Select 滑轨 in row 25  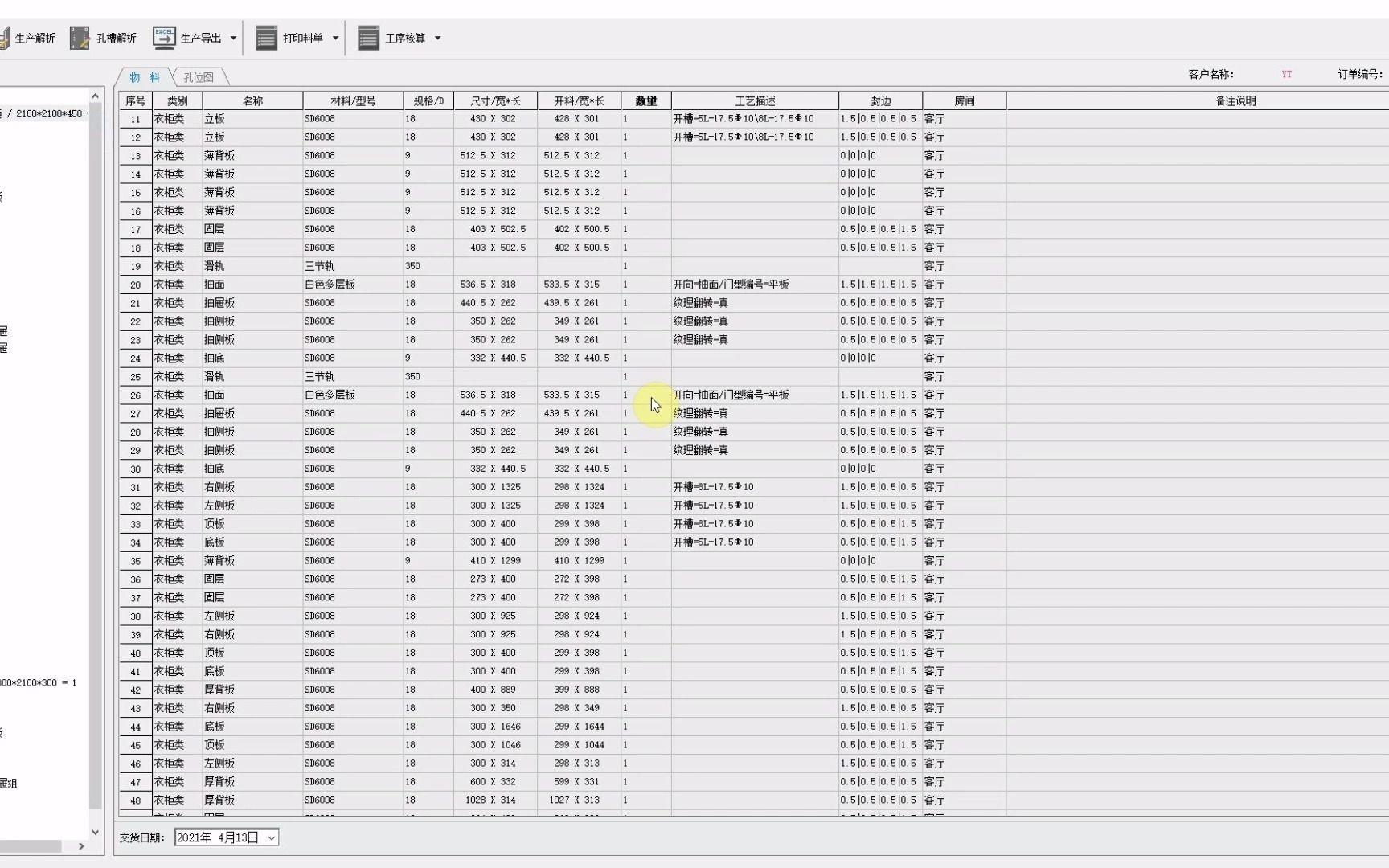click(214, 376)
